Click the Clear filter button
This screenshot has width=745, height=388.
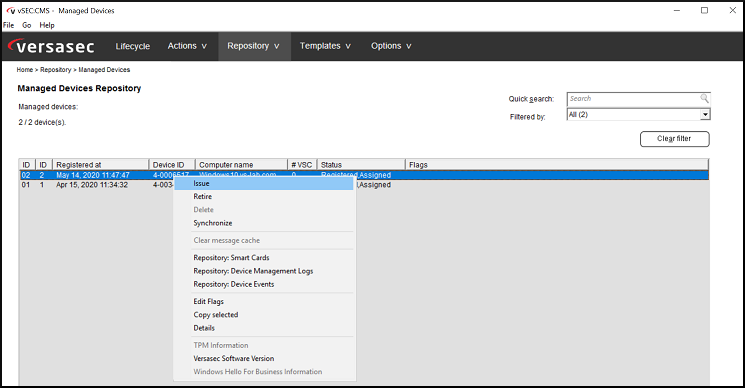tap(674, 139)
